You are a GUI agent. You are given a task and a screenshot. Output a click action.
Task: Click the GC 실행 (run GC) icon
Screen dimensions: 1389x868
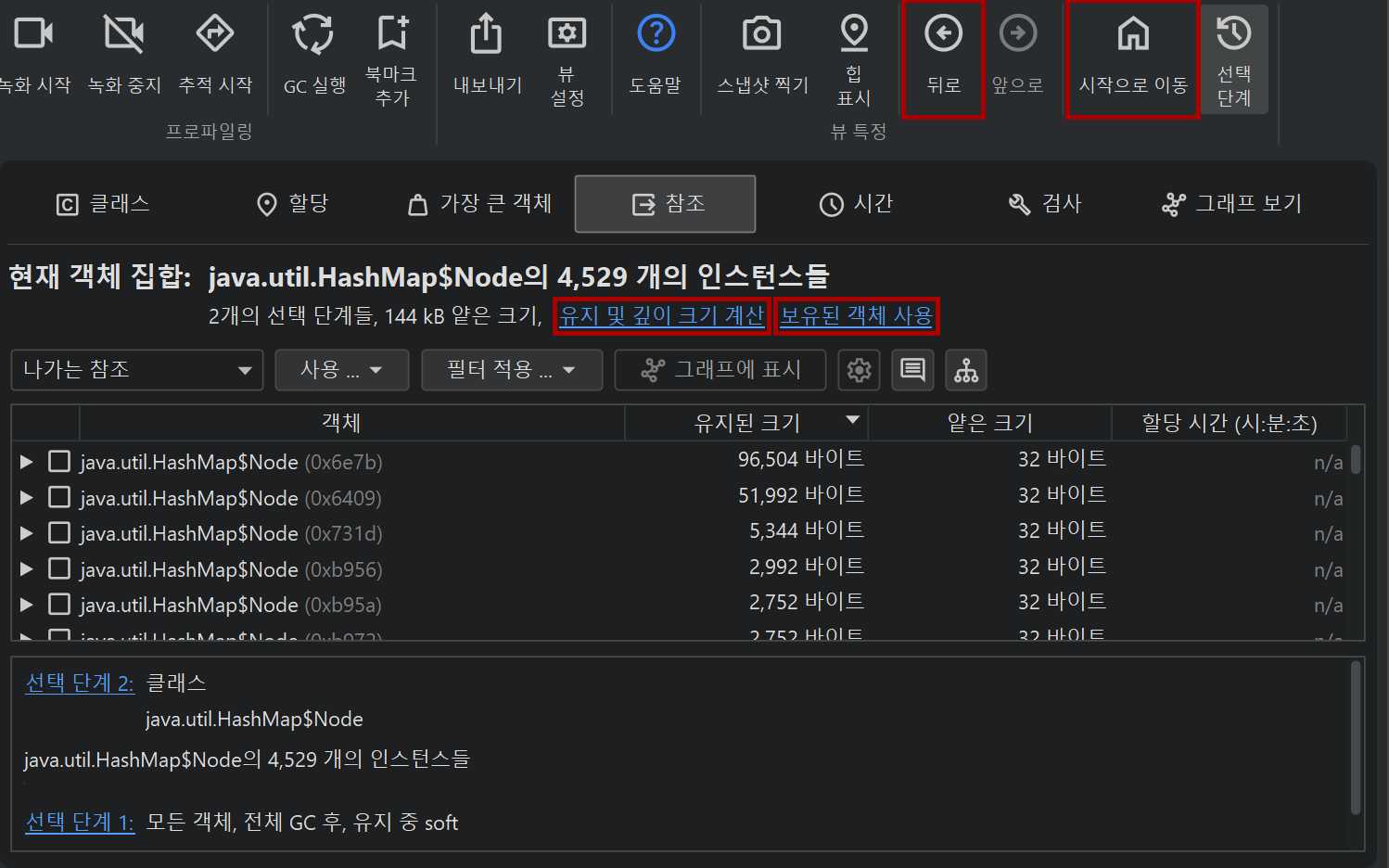click(x=313, y=35)
